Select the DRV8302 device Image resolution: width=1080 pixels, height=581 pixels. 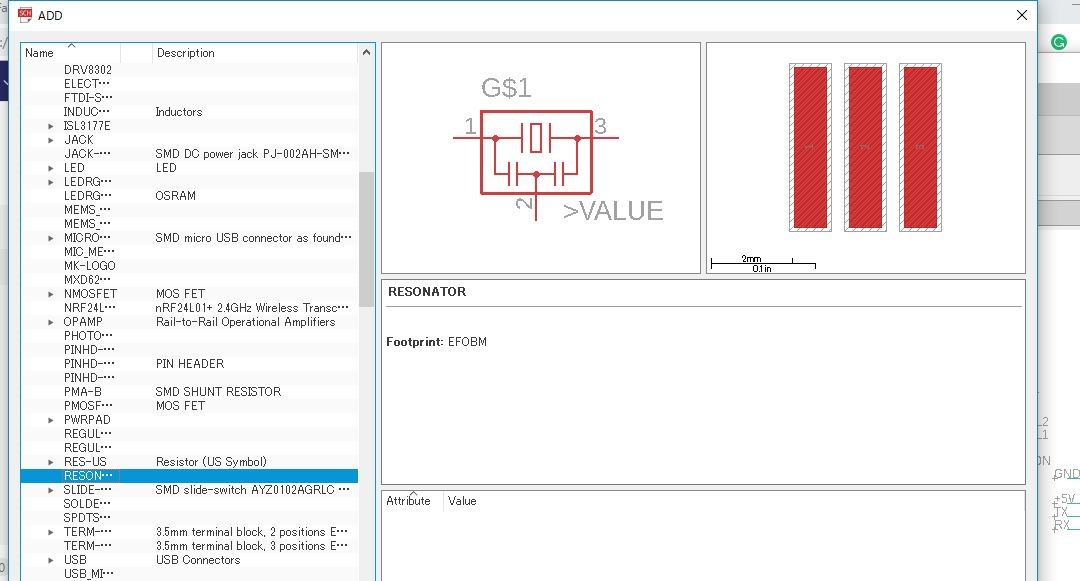(x=87, y=70)
